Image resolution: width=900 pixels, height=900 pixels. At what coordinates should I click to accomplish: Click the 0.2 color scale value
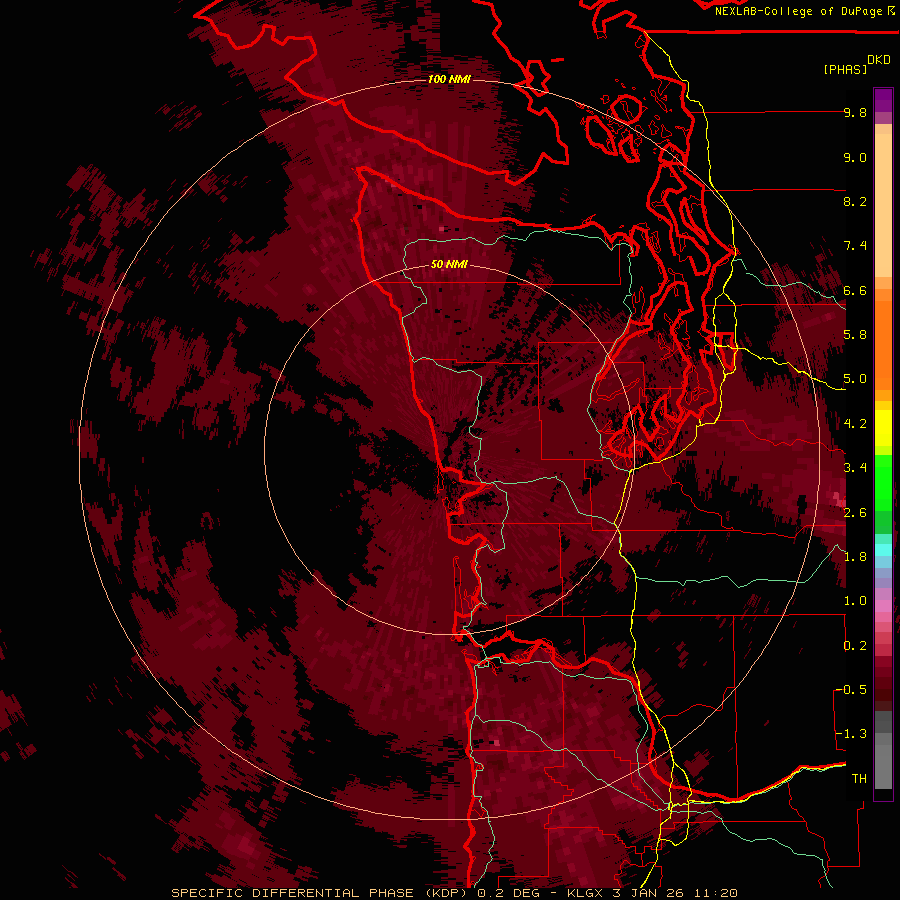(x=855, y=646)
